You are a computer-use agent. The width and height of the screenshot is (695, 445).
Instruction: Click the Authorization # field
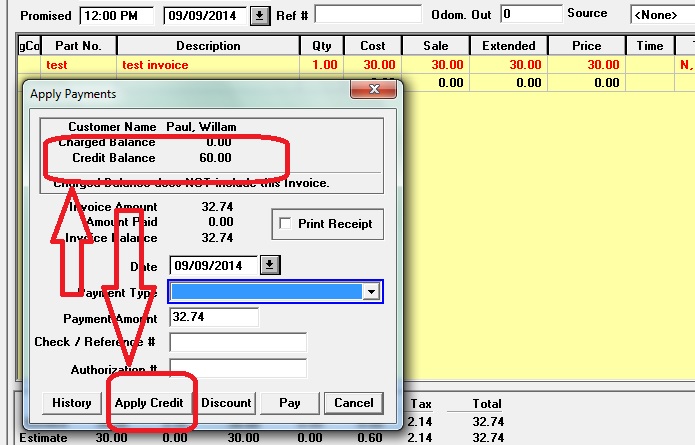click(x=238, y=368)
